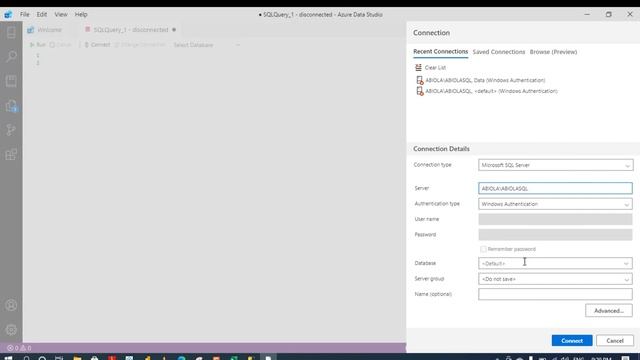Select ABIOLA\ABIOLASQL, Data (Windows Authentication) entry

[485, 80]
